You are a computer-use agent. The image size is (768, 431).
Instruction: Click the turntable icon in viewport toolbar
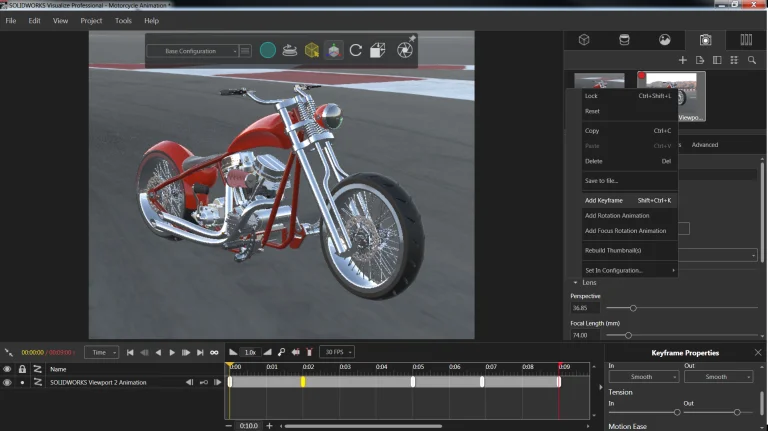click(289, 50)
